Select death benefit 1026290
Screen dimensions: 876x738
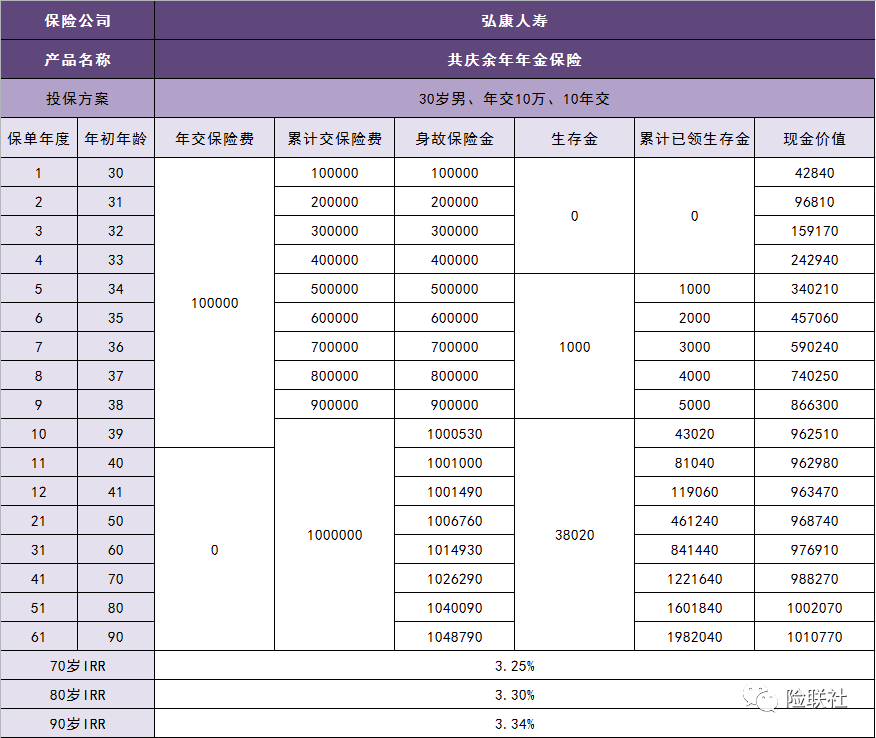454,579
